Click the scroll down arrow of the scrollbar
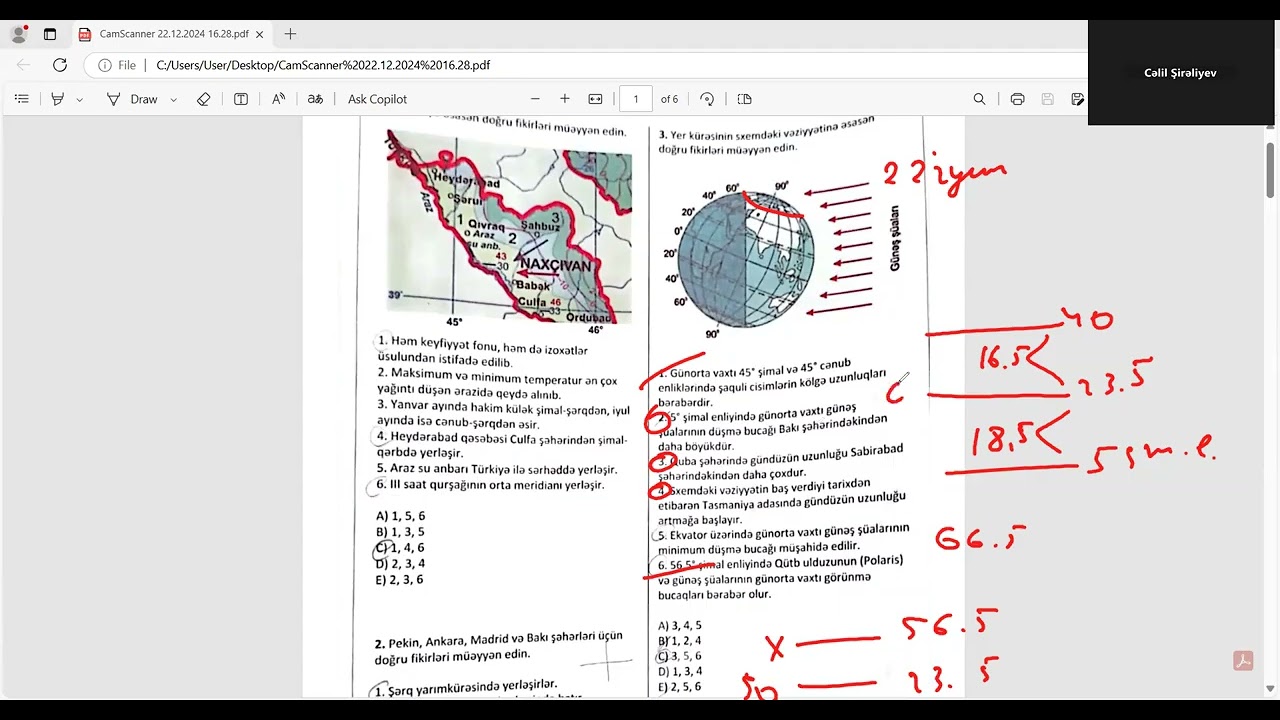This screenshot has width=1280, height=720. pos(1270,688)
